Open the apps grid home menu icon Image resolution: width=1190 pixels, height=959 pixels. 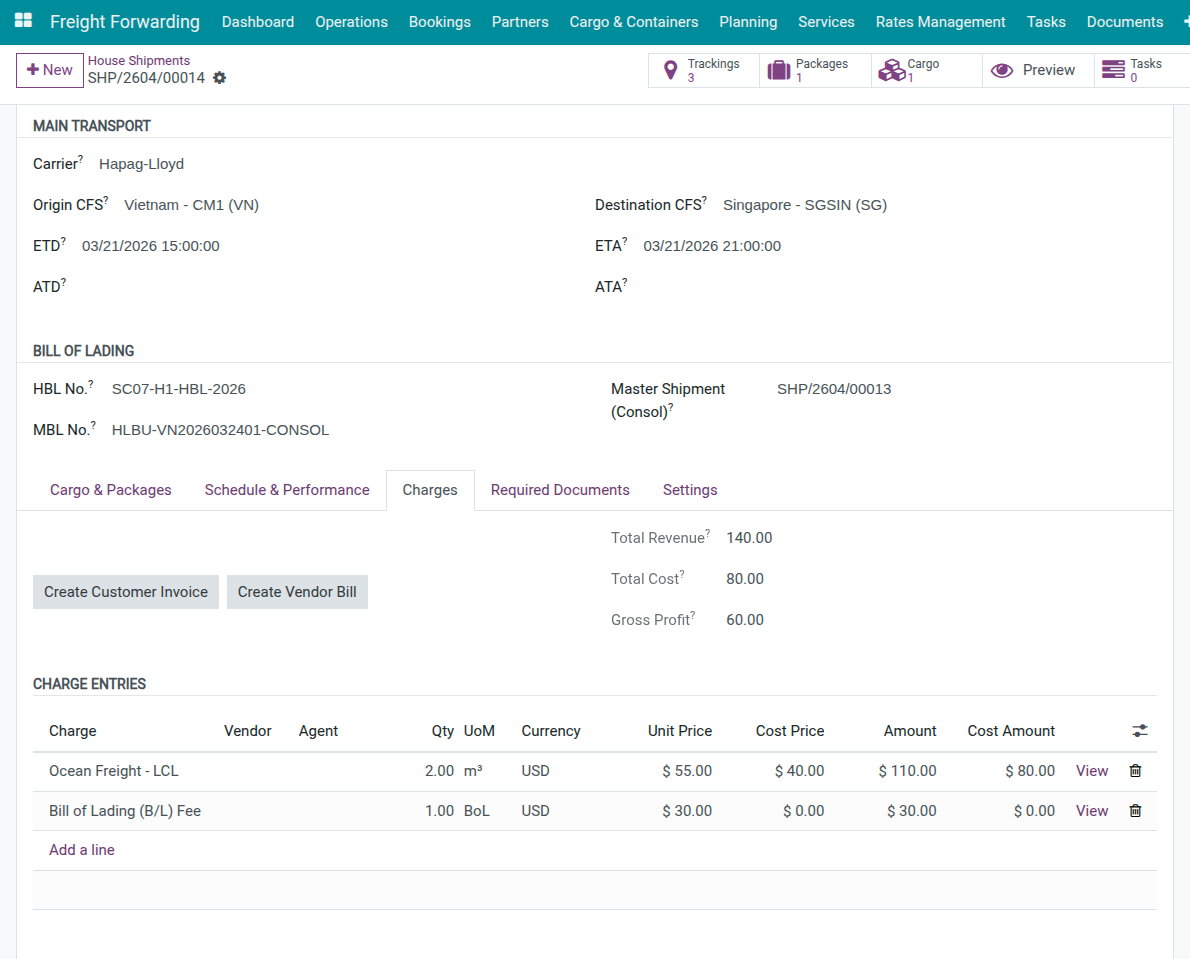pos(23,21)
